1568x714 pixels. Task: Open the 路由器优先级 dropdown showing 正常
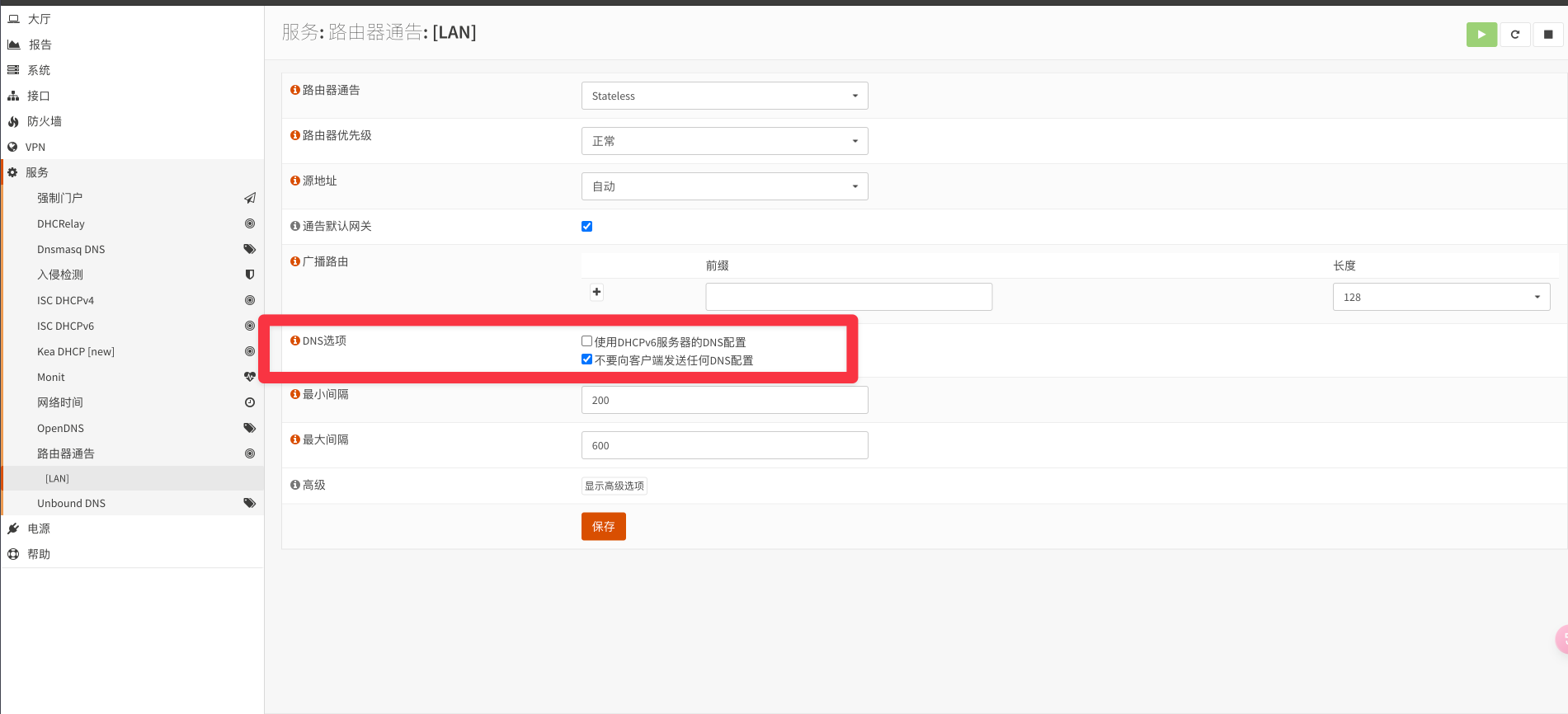[x=724, y=141]
